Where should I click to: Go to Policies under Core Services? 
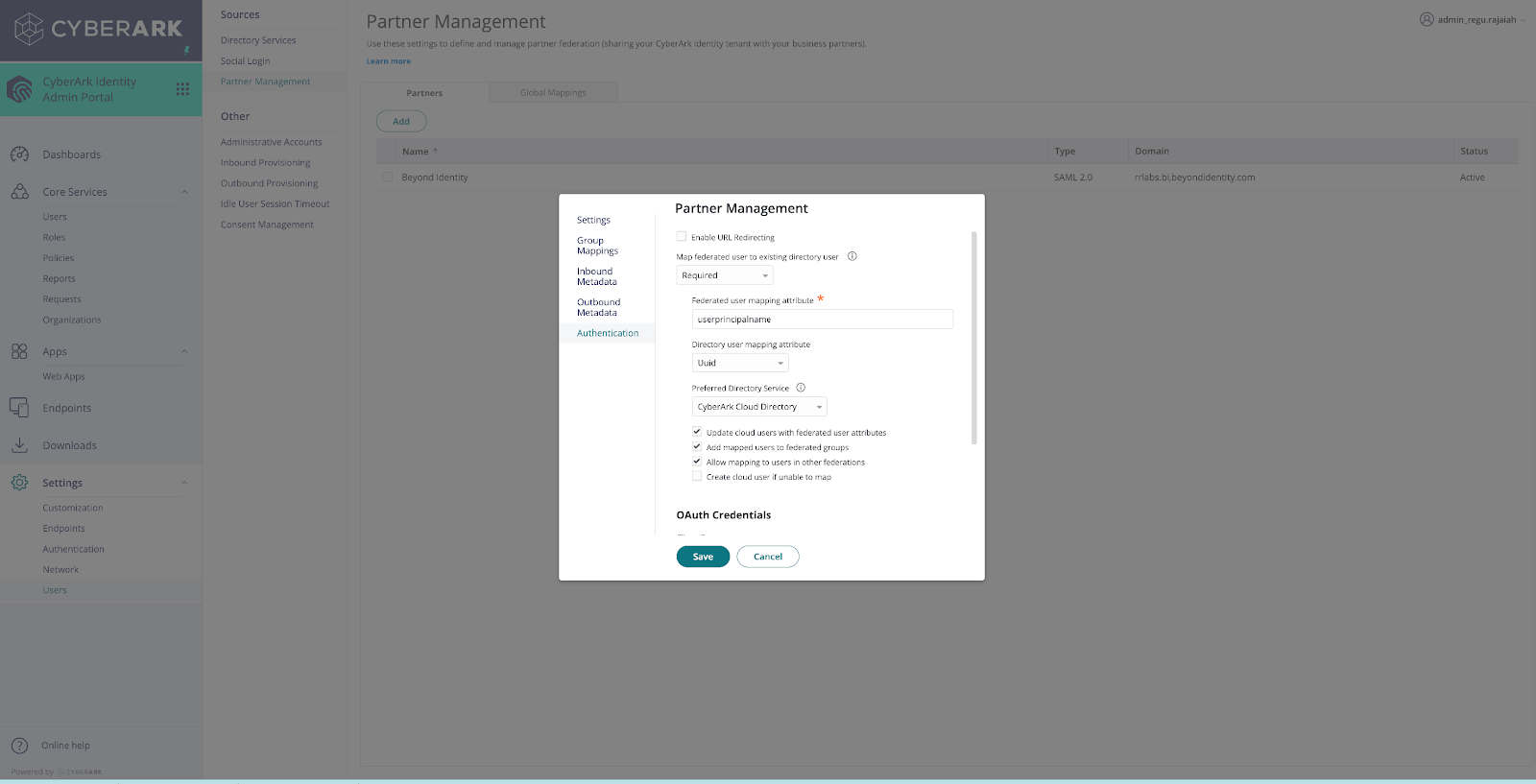(x=58, y=258)
